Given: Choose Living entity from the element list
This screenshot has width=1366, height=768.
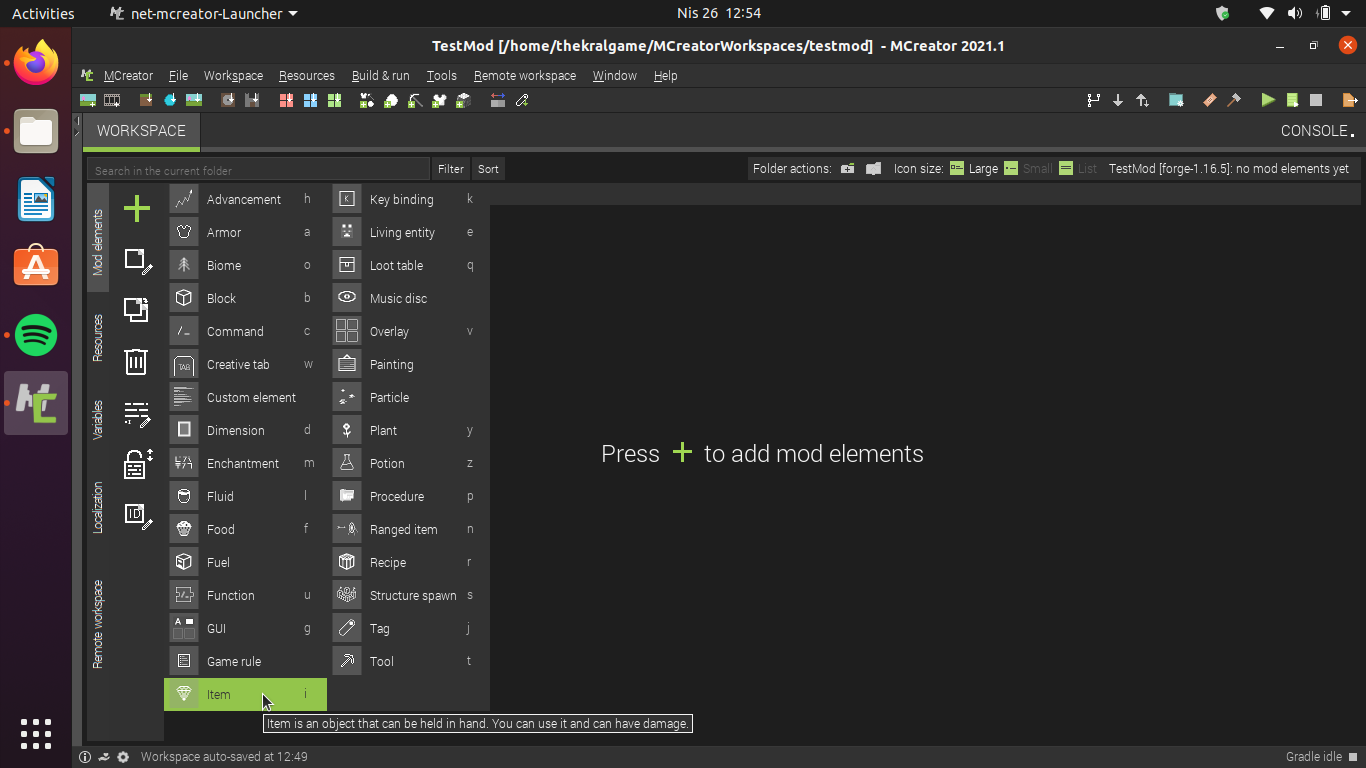Looking at the screenshot, I should click(x=409, y=232).
